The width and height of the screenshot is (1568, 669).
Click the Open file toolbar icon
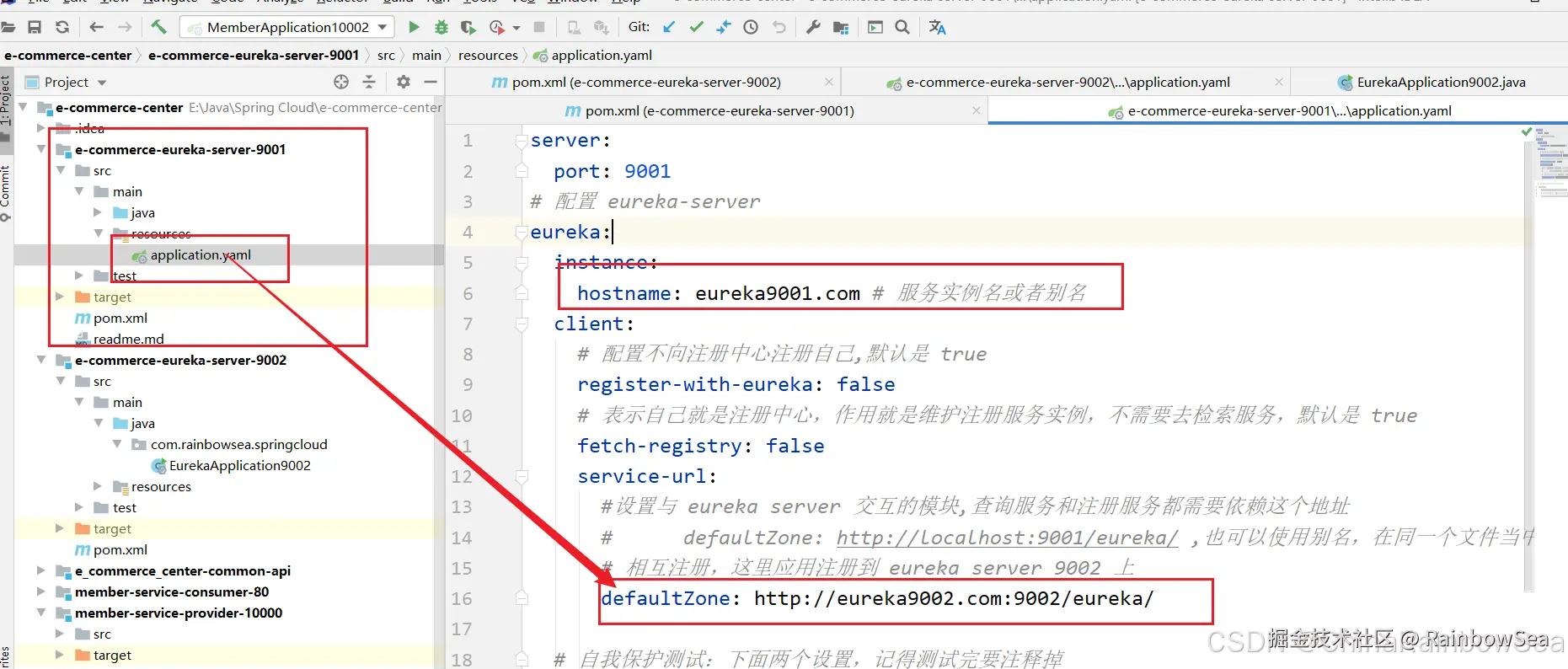8,27
